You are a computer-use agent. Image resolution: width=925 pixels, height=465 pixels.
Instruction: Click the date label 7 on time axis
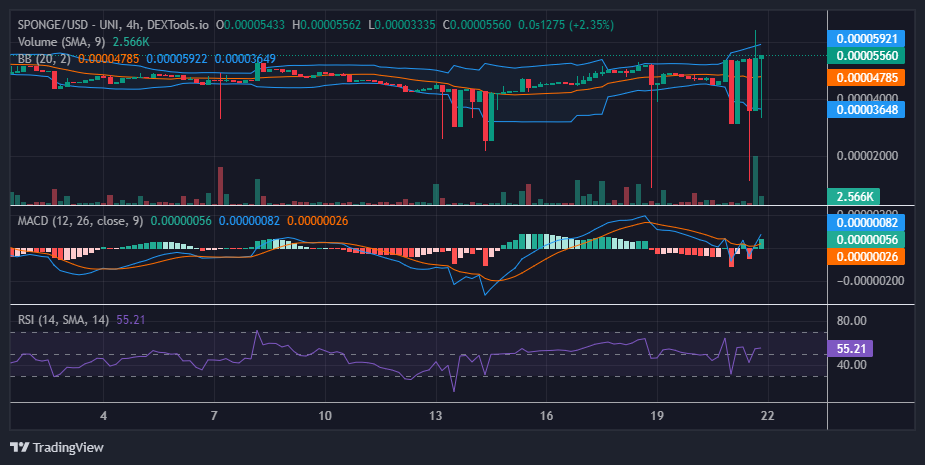point(214,415)
